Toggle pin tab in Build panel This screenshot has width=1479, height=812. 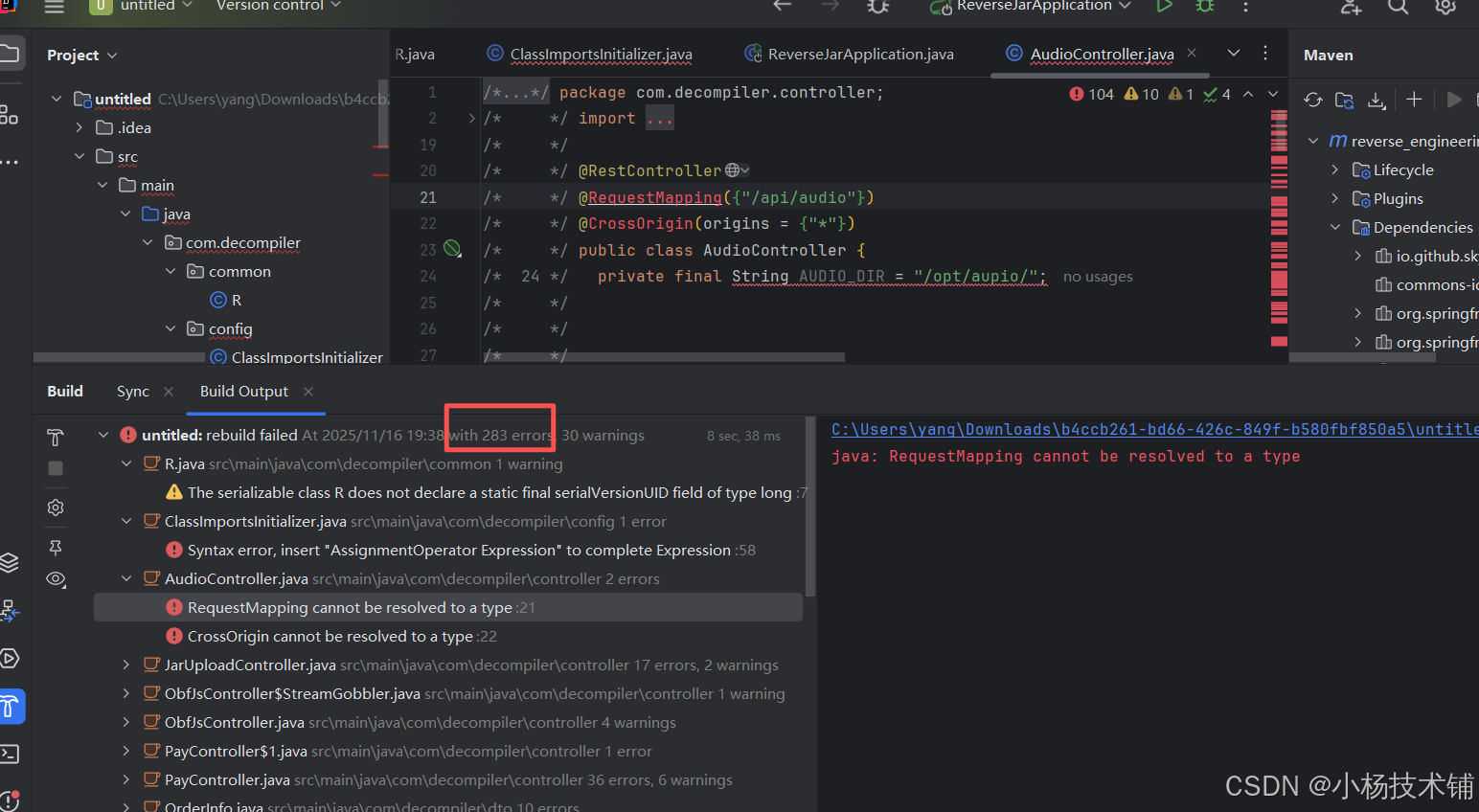pyautogui.click(x=56, y=548)
